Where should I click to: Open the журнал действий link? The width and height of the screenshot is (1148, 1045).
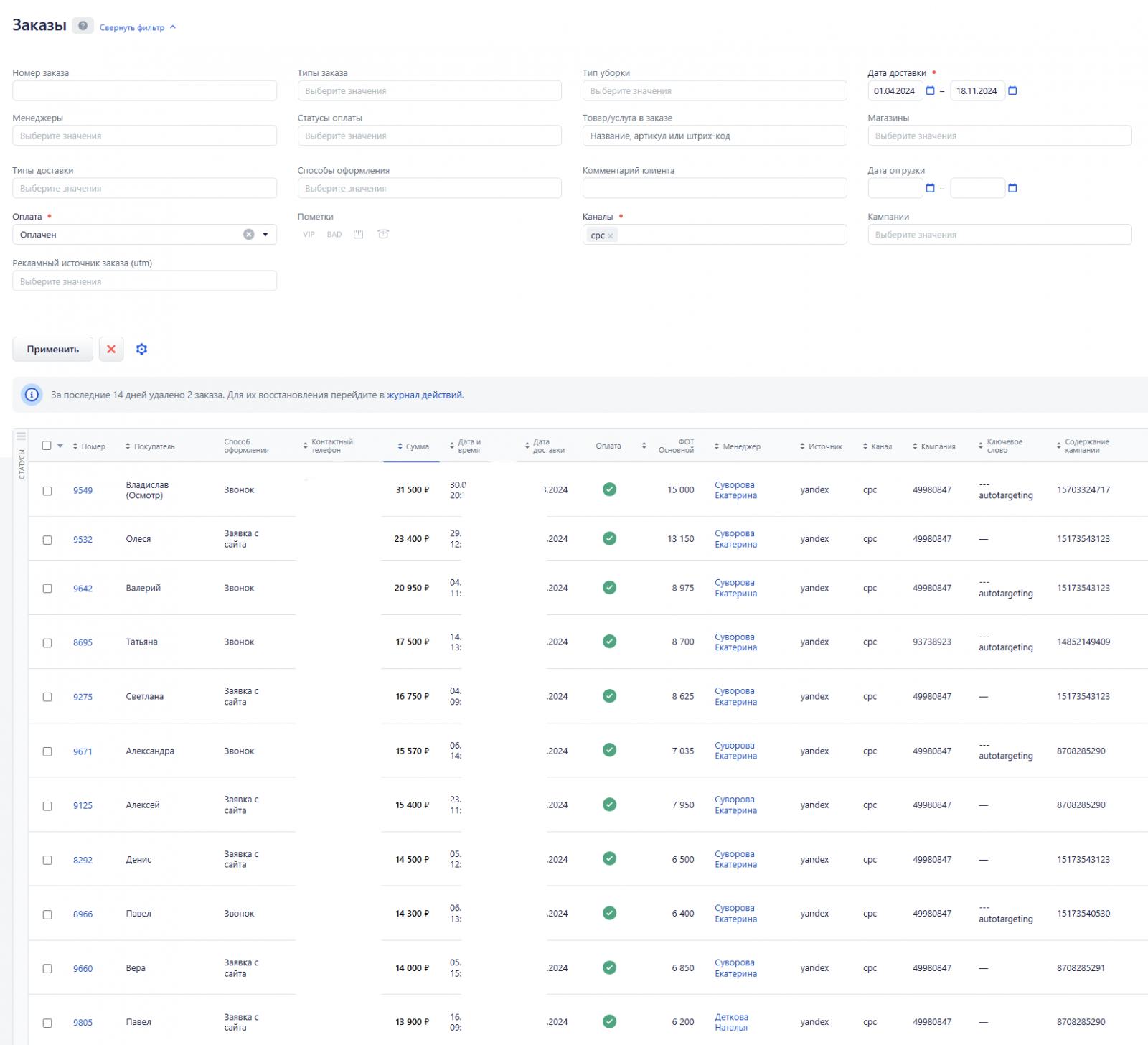click(424, 395)
